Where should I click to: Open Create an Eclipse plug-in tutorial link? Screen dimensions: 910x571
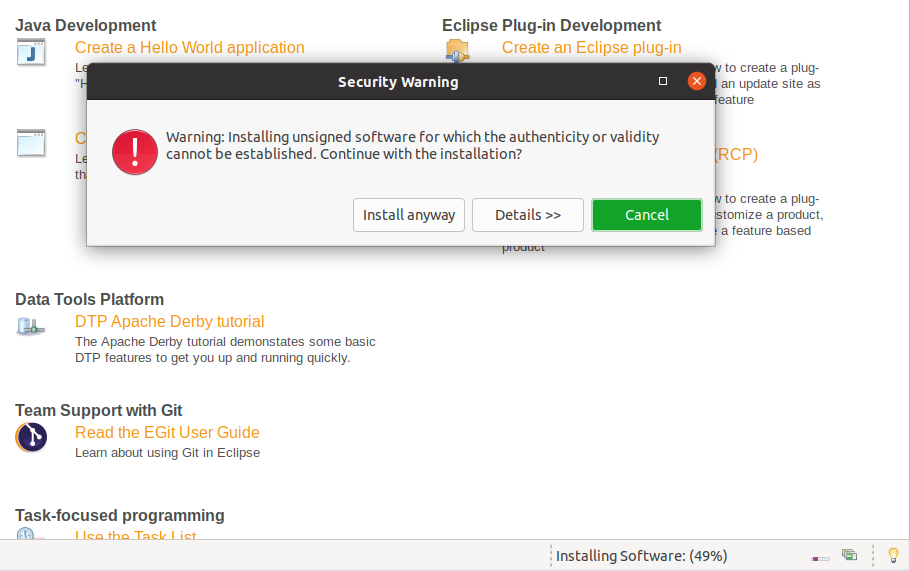click(591, 48)
